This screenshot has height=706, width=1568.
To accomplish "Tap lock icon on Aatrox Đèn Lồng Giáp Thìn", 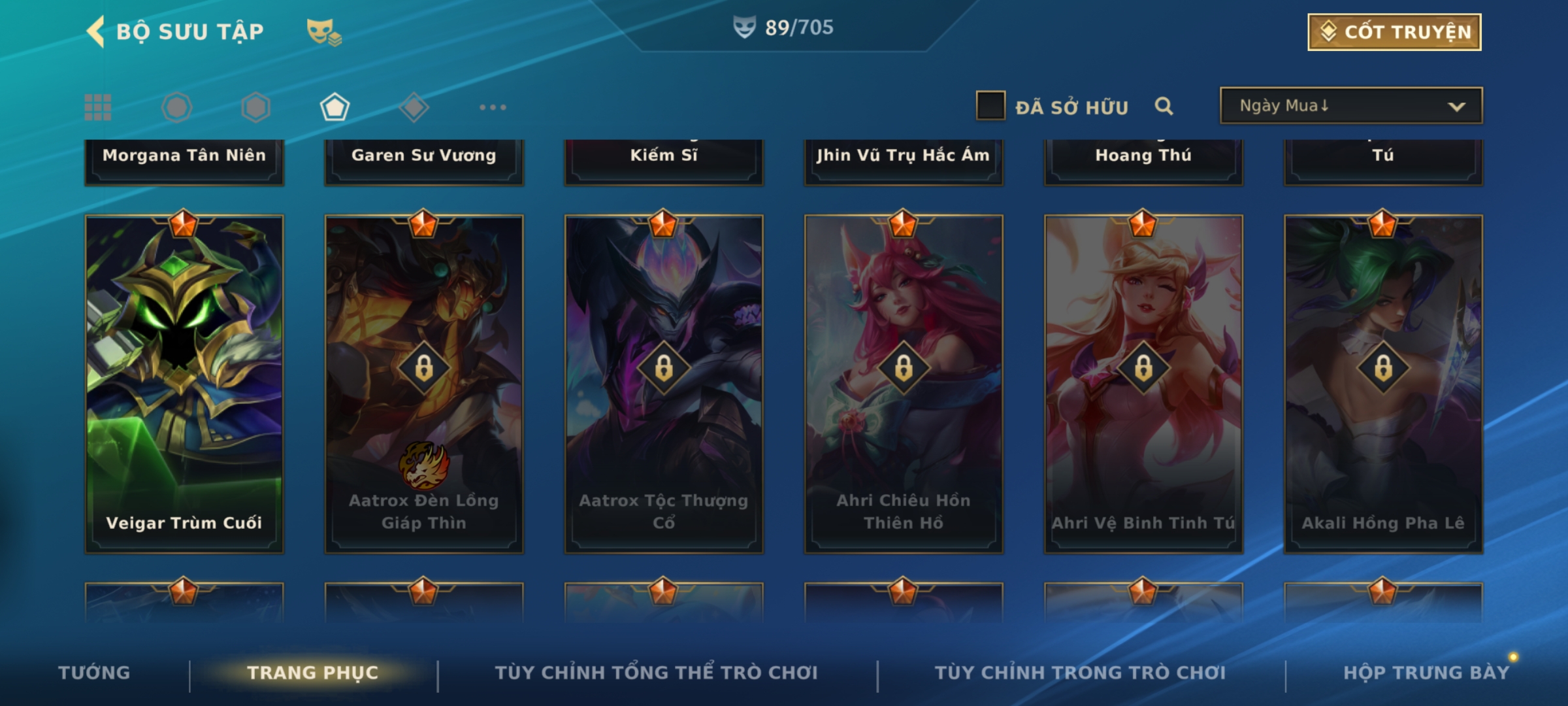I will [x=424, y=367].
